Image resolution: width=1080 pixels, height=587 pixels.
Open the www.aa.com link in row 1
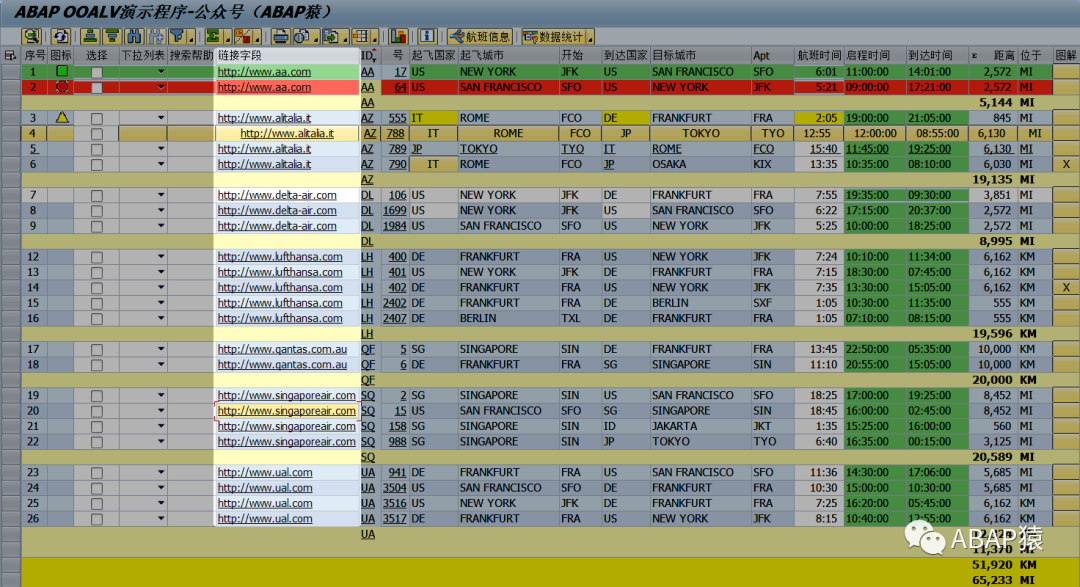264,72
